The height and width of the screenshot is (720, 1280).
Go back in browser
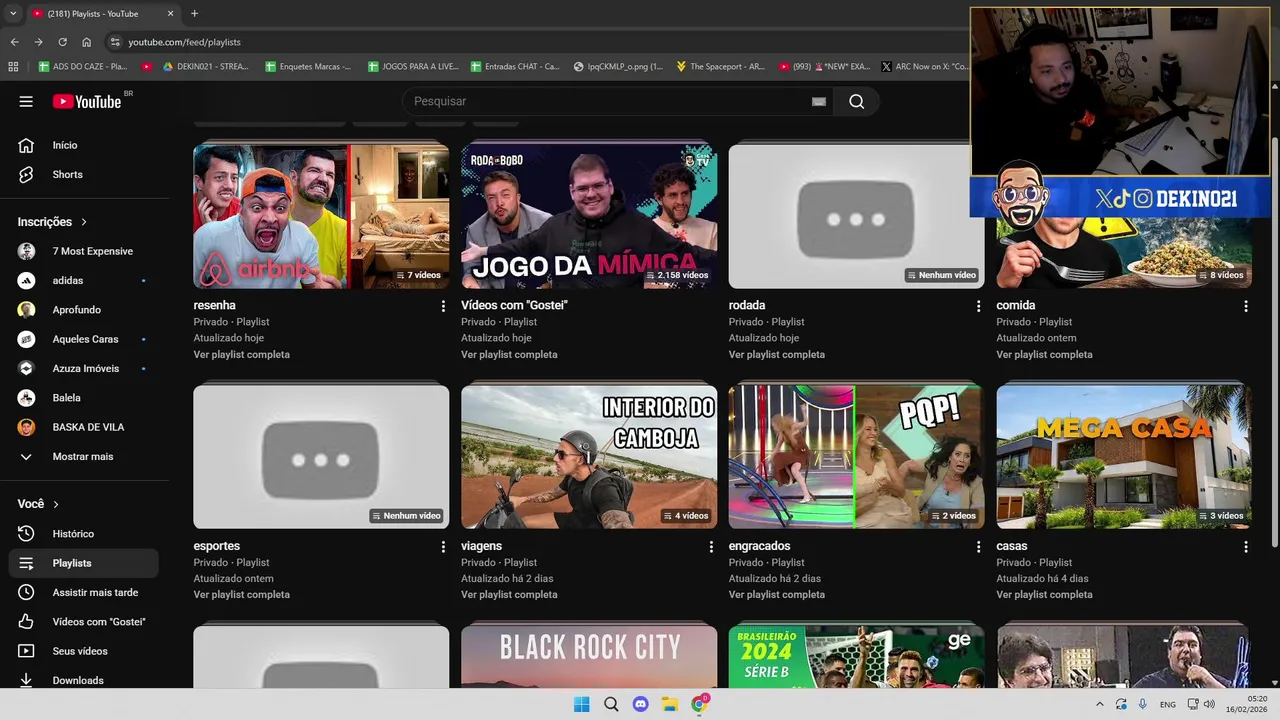tap(14, 42)
